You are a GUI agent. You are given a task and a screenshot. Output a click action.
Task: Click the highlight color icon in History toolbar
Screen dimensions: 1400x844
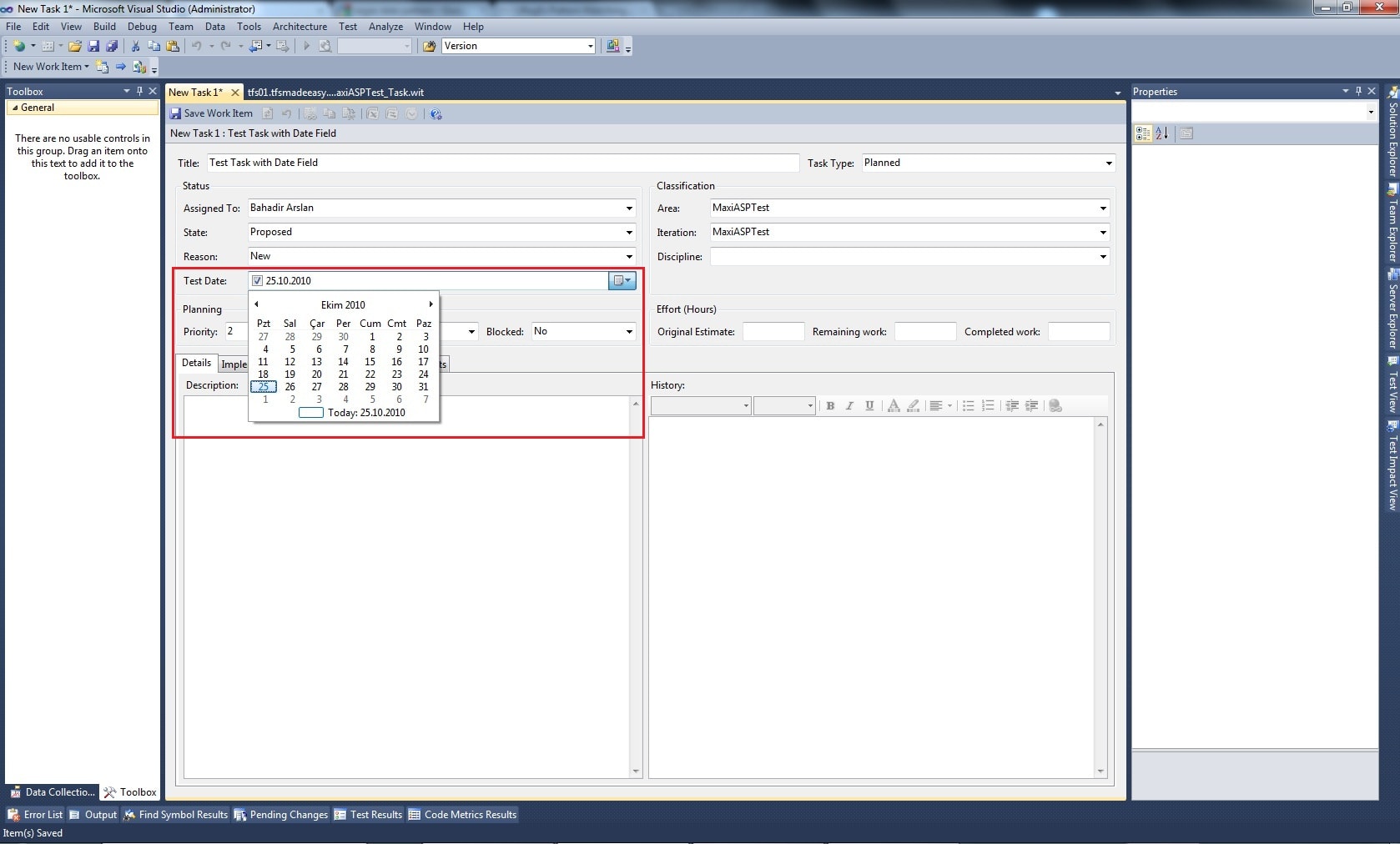[x=914, y=405]
